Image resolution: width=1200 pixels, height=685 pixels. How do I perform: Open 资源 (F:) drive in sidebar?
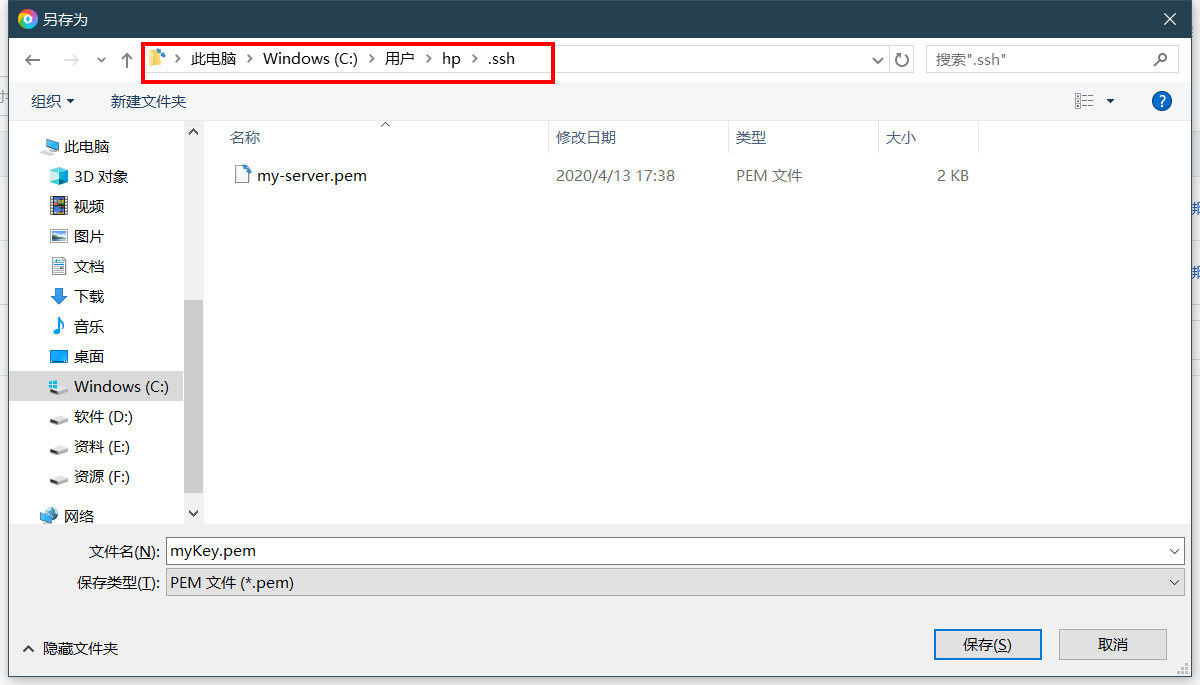click(102, 476)
